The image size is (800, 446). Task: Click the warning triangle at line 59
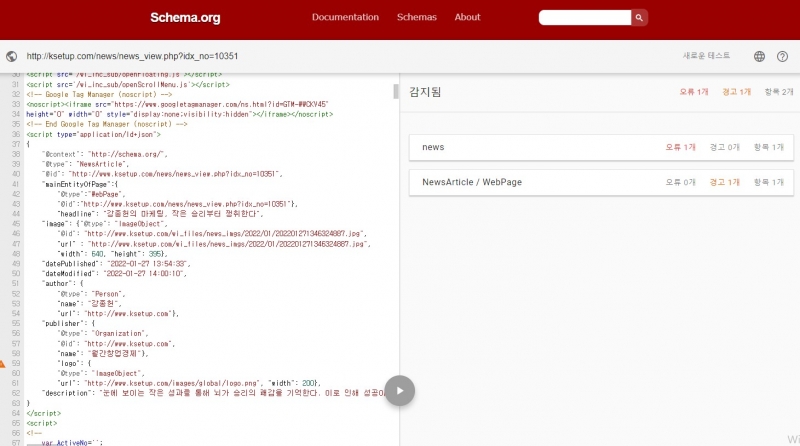2,363
